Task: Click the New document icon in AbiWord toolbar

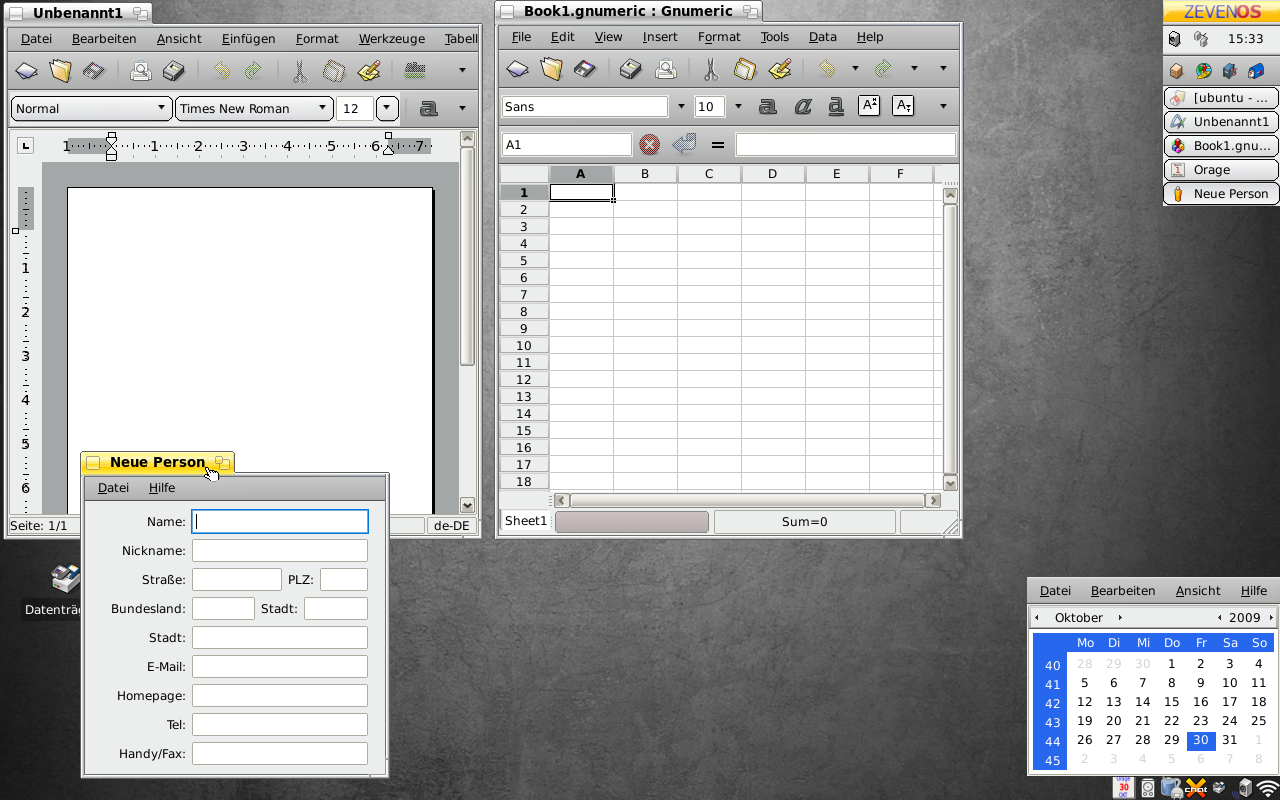Action: [x=27, y=71]
